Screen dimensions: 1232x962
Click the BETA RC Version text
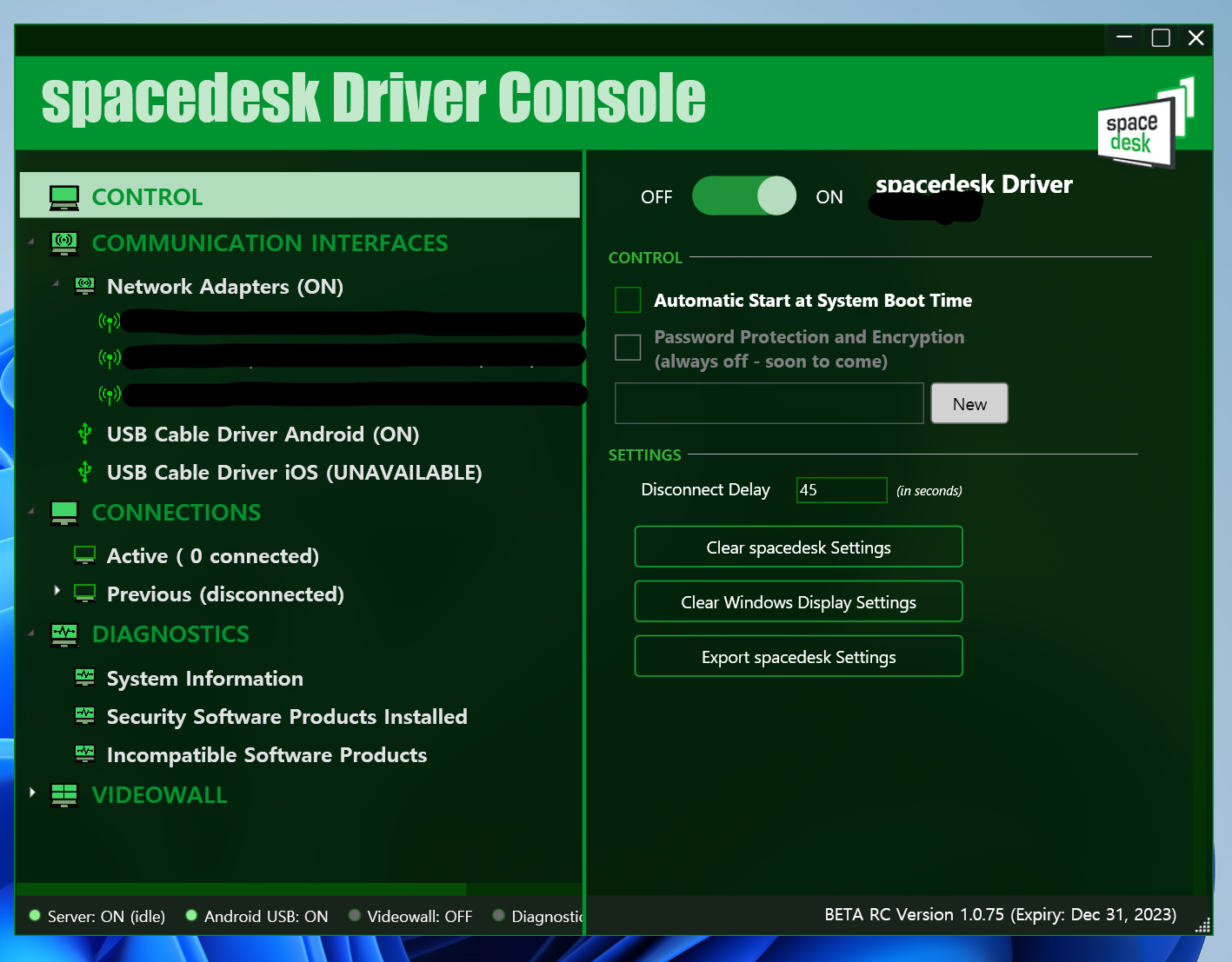tap(1001, 914)
